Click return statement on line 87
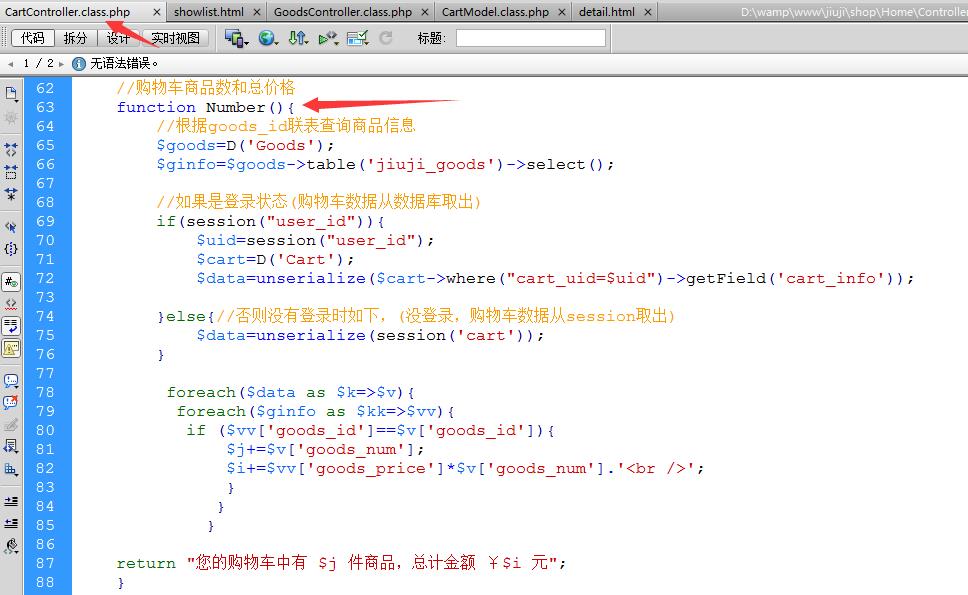Viewport: 968px width, 595px height. (341, 563)
